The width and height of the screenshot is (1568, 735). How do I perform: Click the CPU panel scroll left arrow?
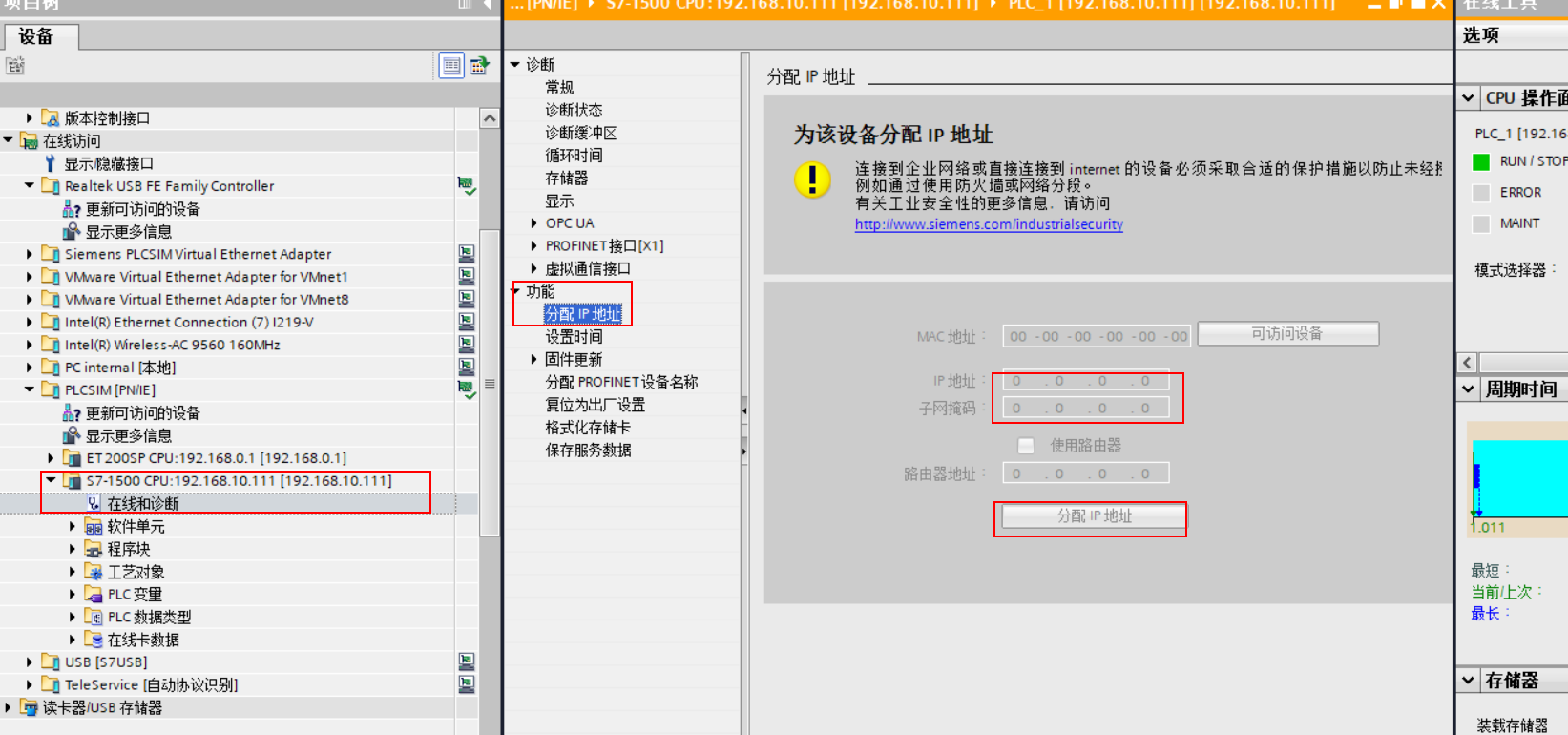tap(1468, 363)
